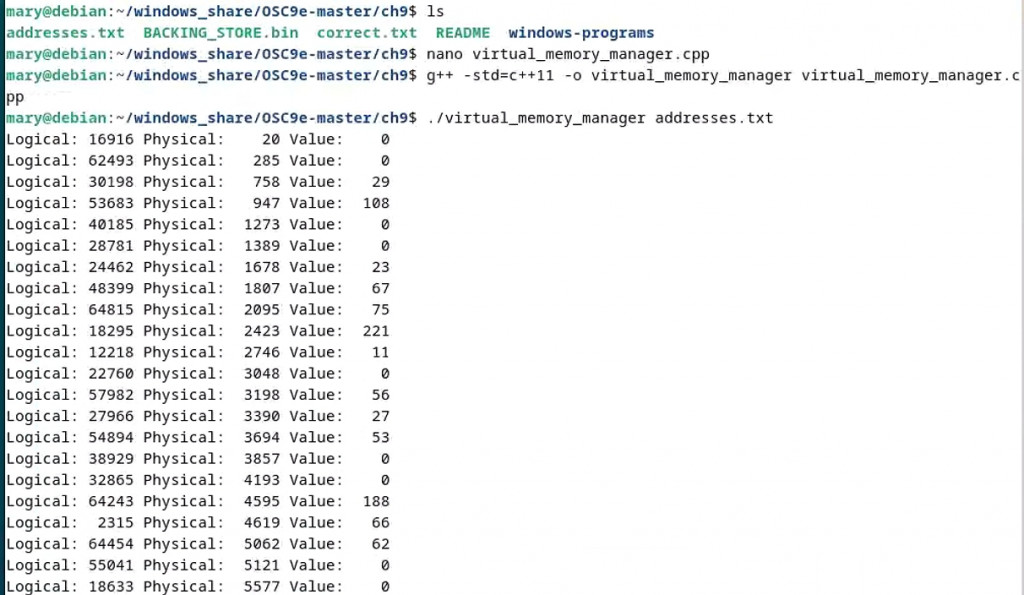Click addresses.txt in the ls output
Screen dimensions: 1024x595
coord(65,33)
